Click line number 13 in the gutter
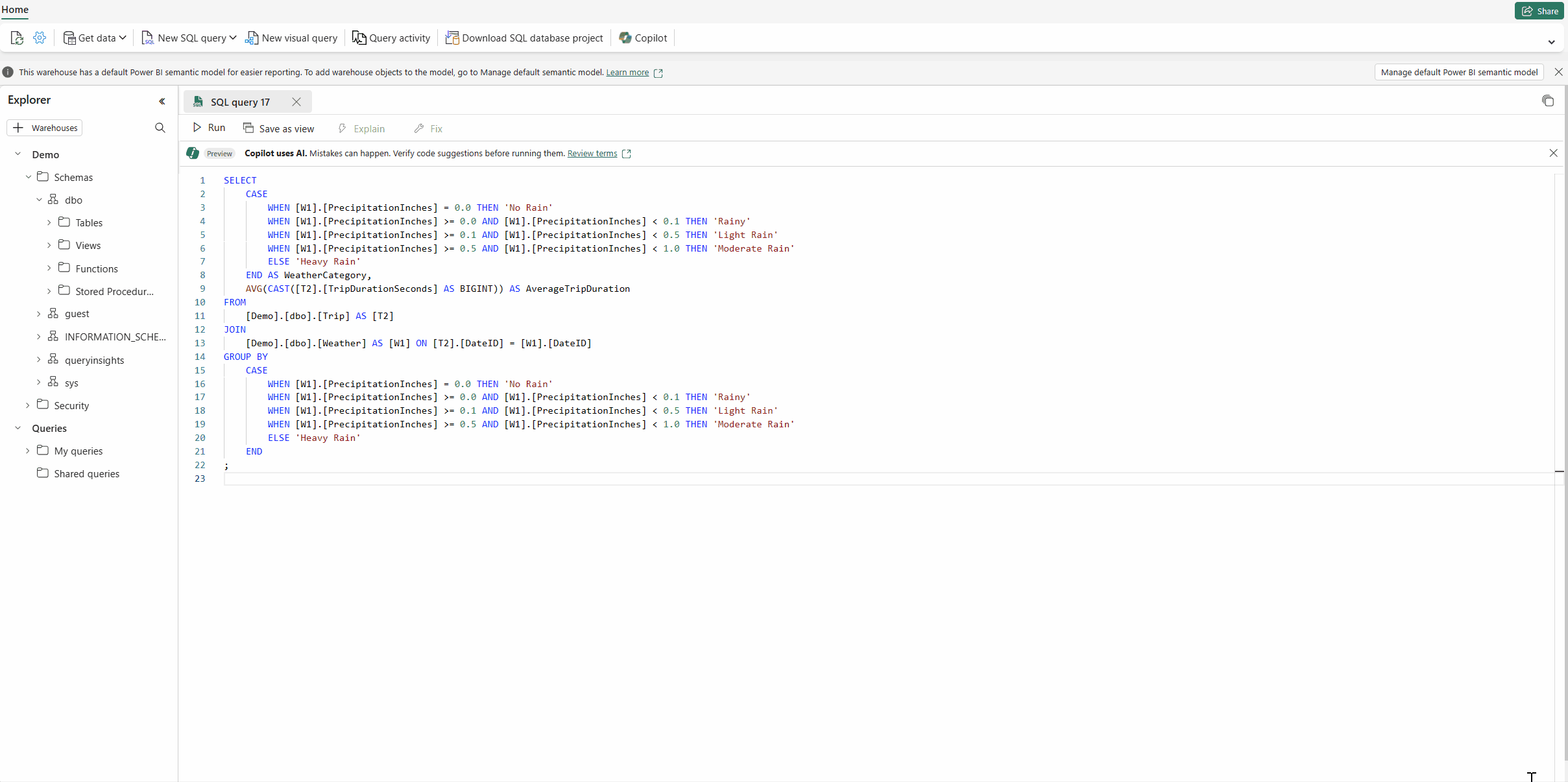The width and height of the screenshot is (1568, 782). click(x=200, y=343)
